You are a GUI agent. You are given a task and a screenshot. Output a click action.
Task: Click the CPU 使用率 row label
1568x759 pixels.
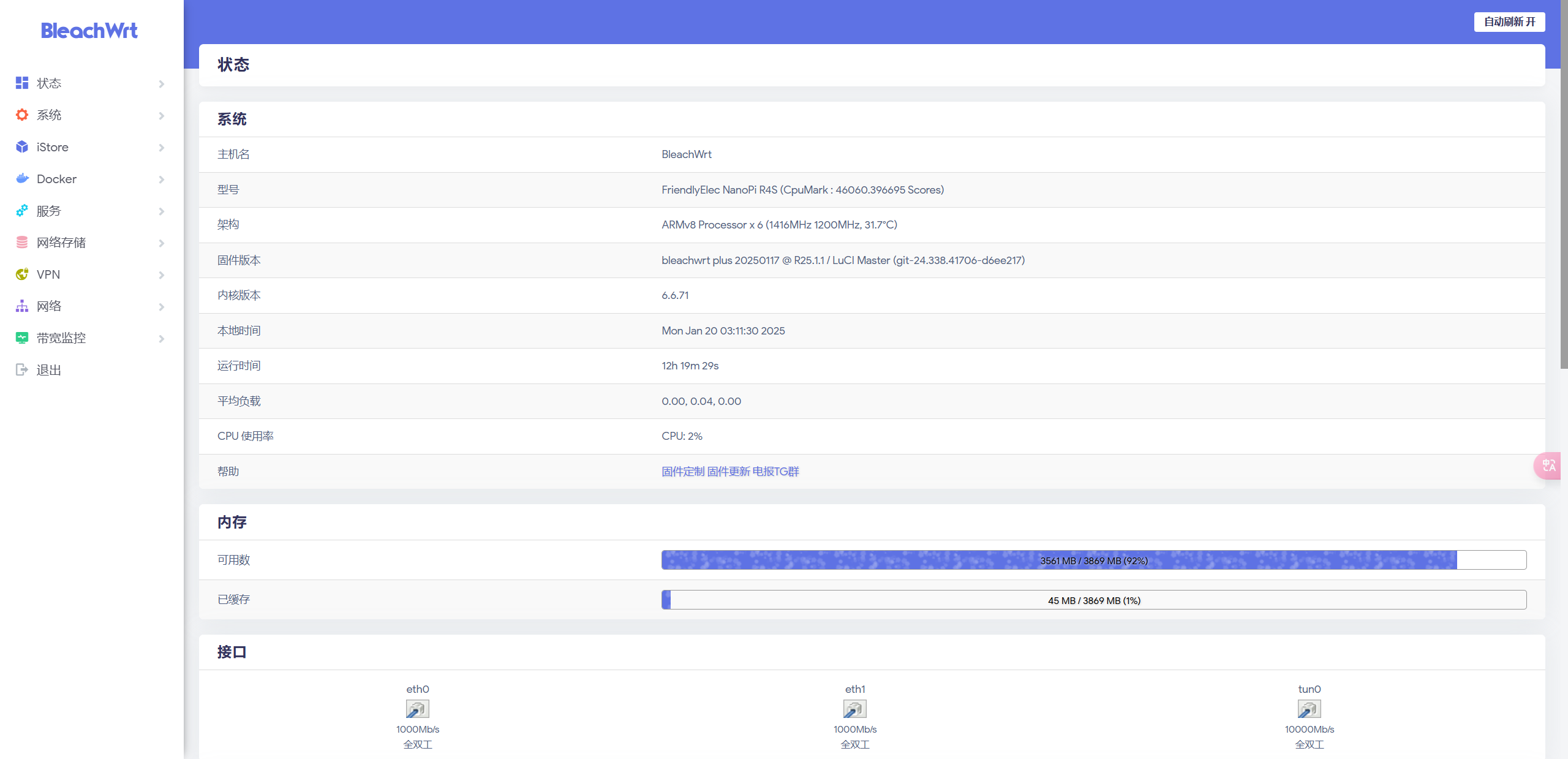coord(246,436)
